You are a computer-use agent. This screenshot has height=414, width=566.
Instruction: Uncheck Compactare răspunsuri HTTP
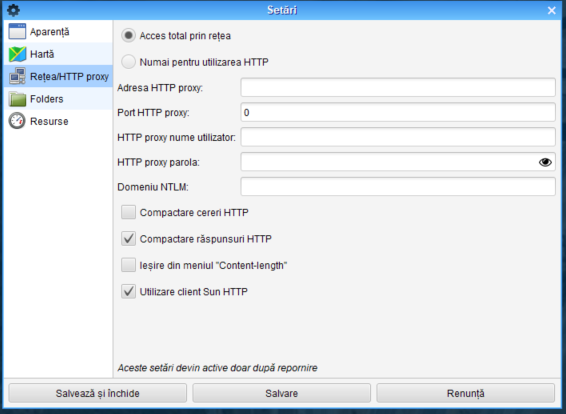coord(128,239)
